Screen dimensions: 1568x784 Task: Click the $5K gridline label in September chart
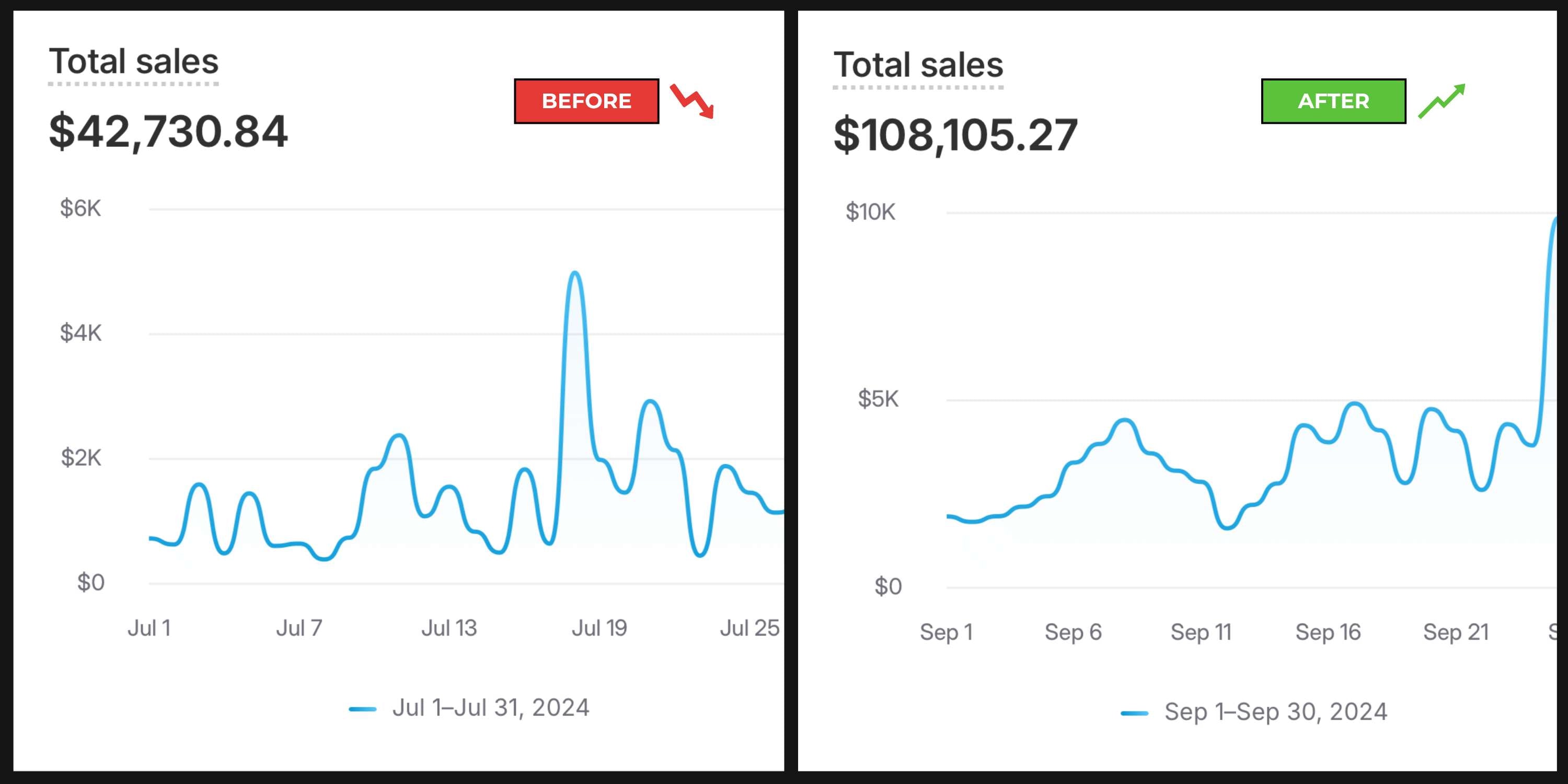pyautogui.click(x=878, y=399)
